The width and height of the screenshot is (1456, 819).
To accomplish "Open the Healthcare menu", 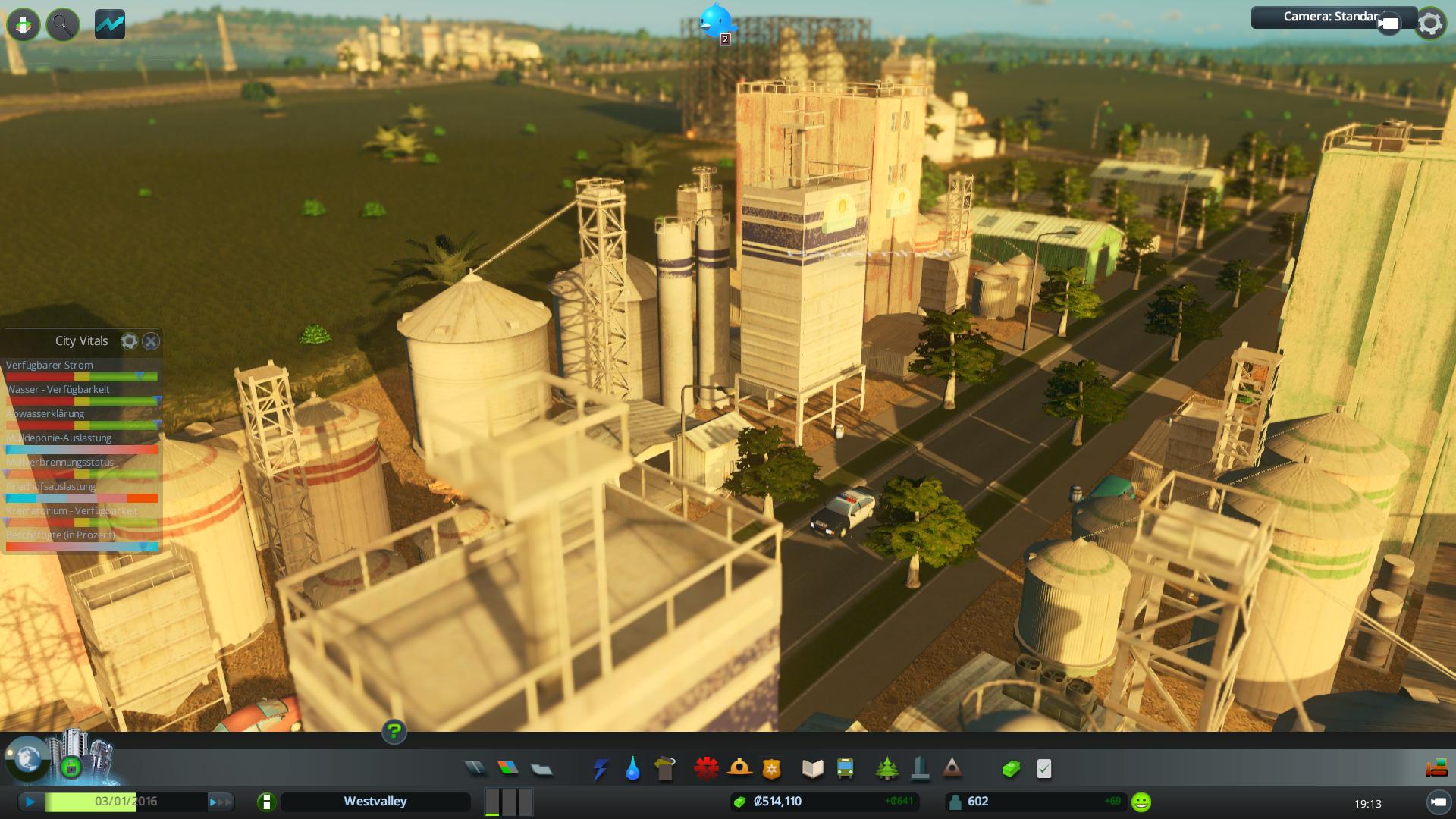I will pyautogui.click(x=706, y=769).
